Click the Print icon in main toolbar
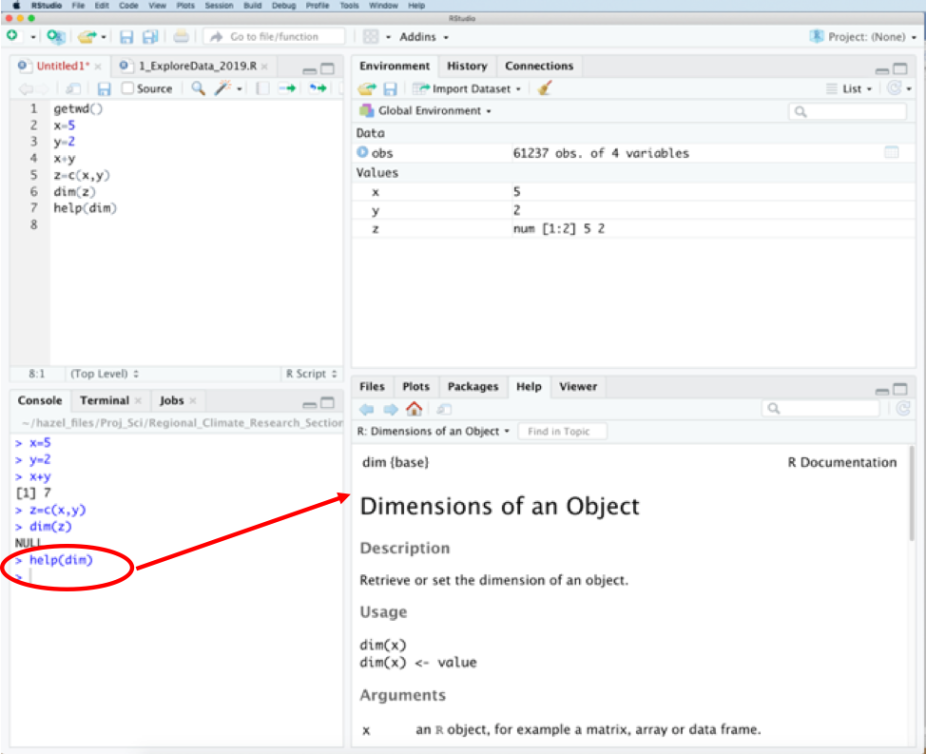Screen dimensions: 926x754 [181, 37]
